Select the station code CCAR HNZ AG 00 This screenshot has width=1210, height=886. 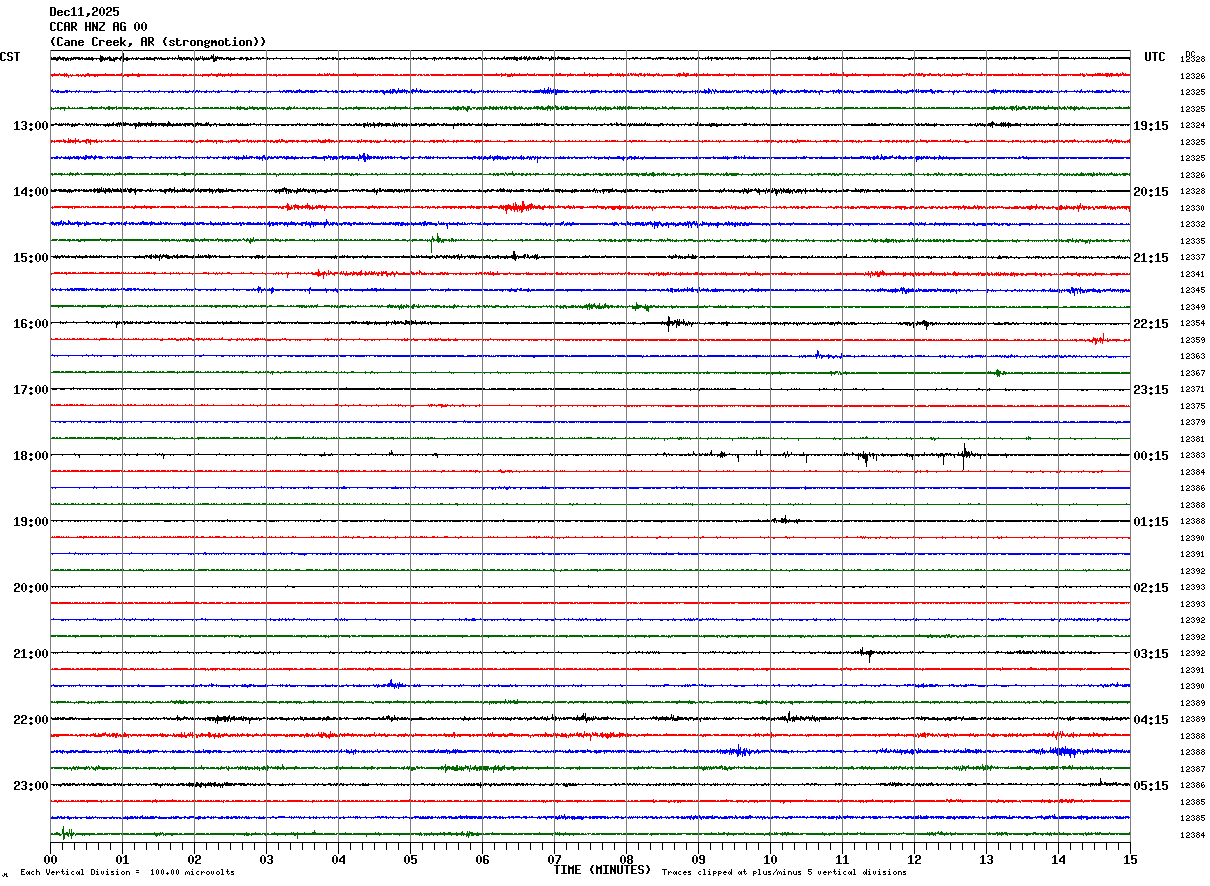click(x=98, y=27)
